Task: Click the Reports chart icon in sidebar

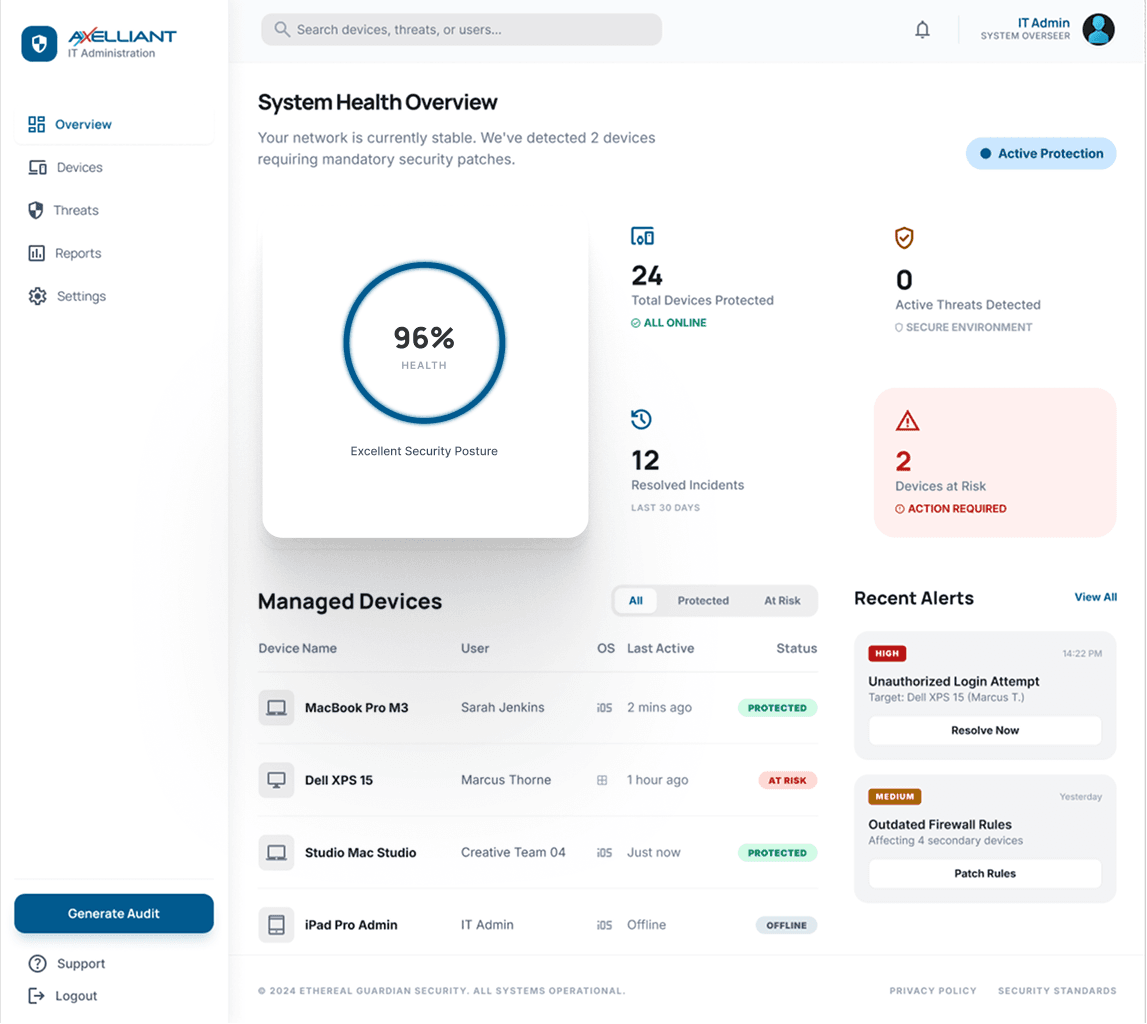Action: coord(37,253)
